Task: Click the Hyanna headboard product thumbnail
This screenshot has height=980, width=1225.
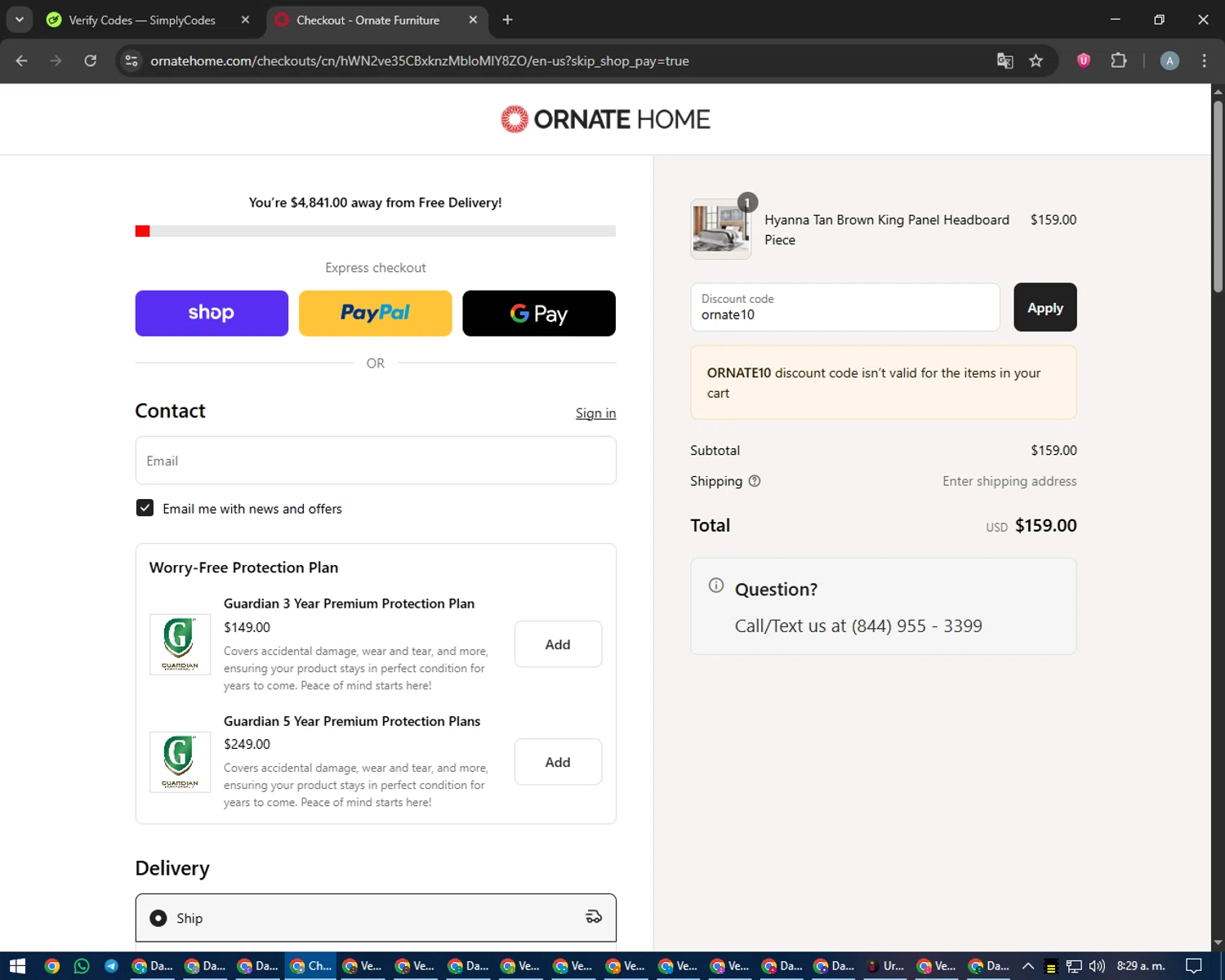Action: pyautogui.click(x=720, y=229)
